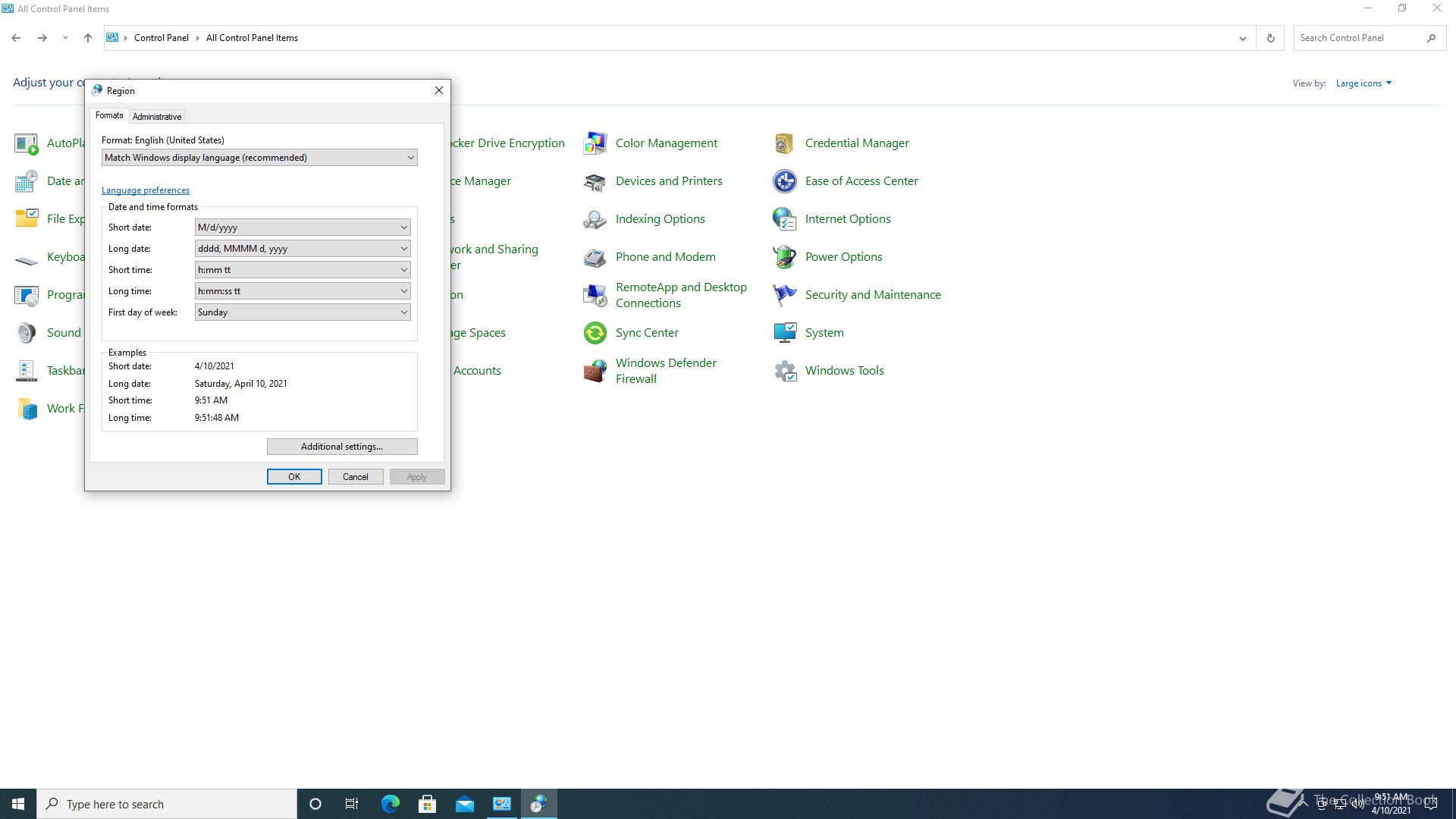This screenshot has width=1456, height=819.
Task: Click the Sync Center icon
Action: [595, 333]
